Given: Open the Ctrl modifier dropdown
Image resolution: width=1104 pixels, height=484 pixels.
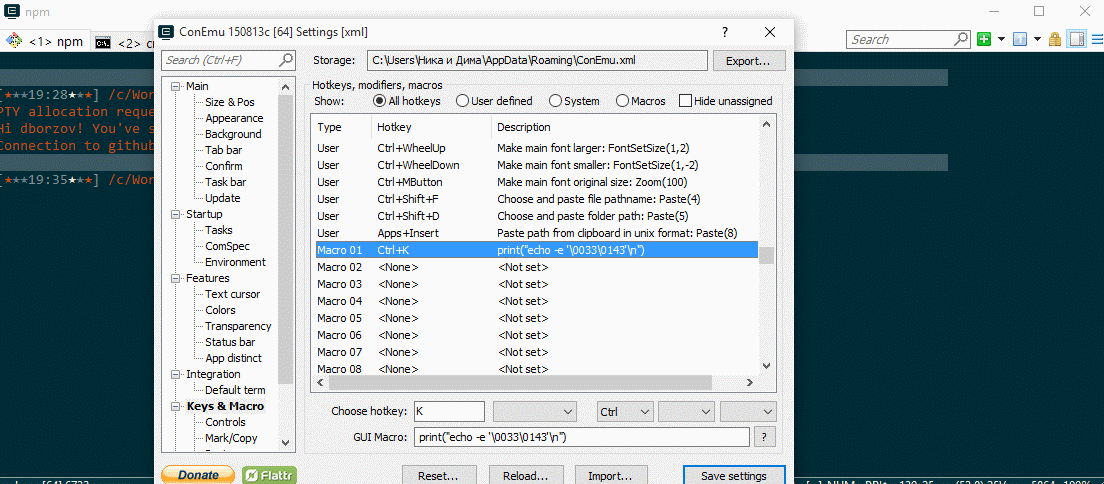Looking at the screenshot, I should click(x=625, y=411).
